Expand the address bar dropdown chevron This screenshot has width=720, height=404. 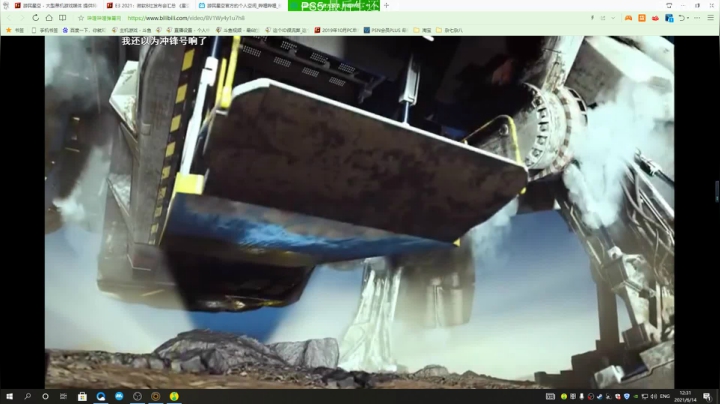tap(613, 18)
